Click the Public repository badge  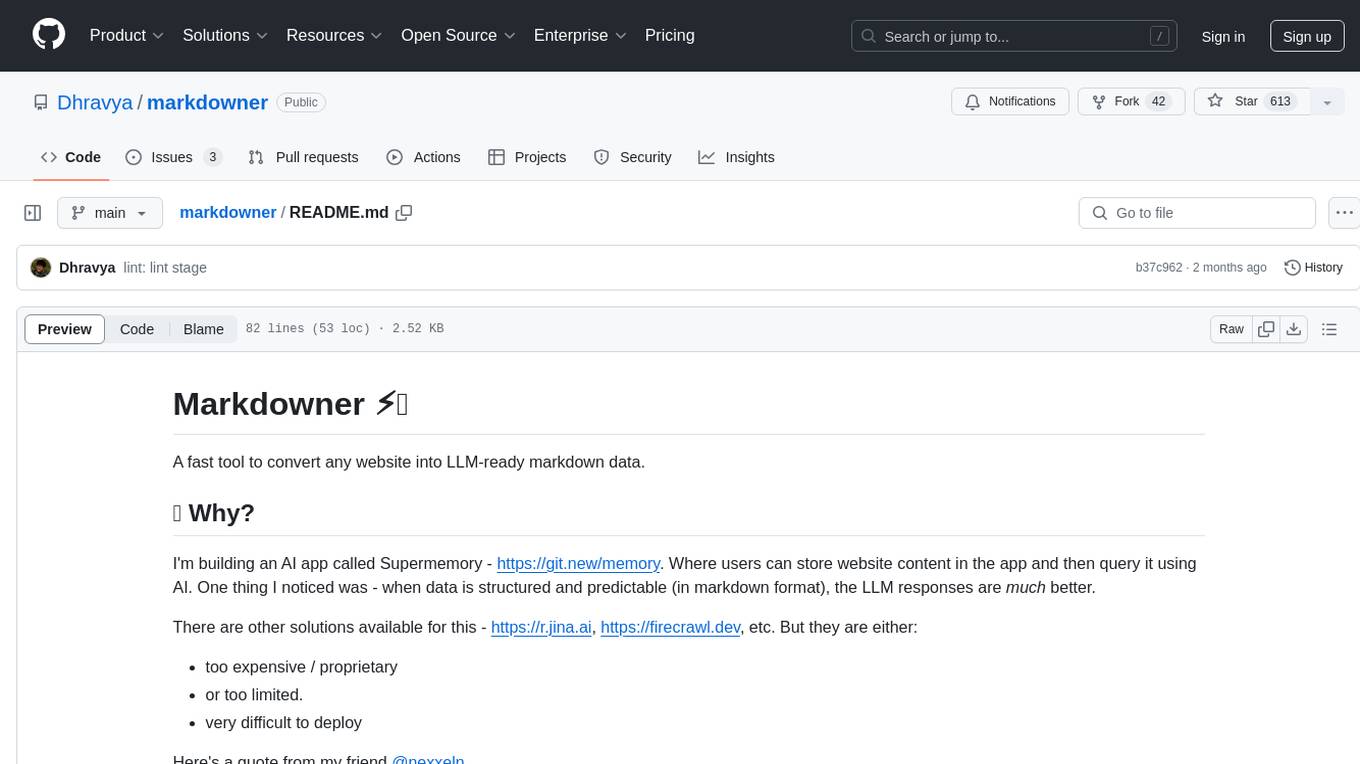click(x=301, y=102)
